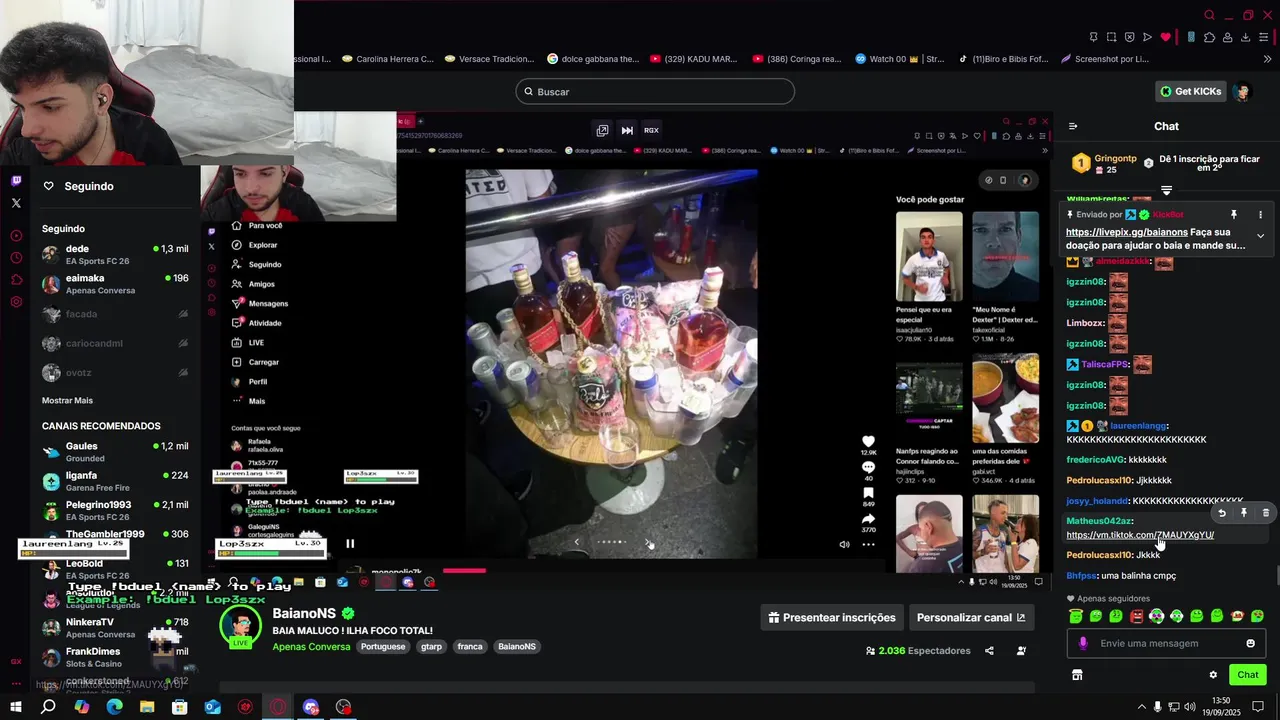Share the stream via share icon
The width and height of the screenshot is (1280, 720).
pos(989,651)
